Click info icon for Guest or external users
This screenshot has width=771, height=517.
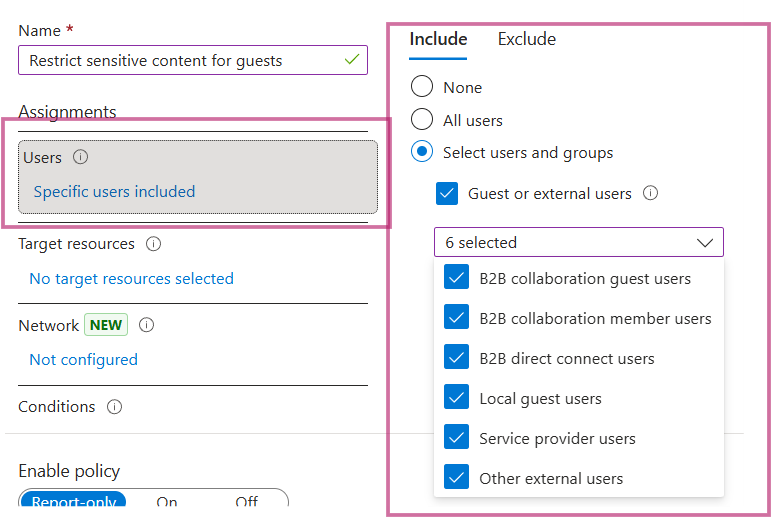point(650,194)
